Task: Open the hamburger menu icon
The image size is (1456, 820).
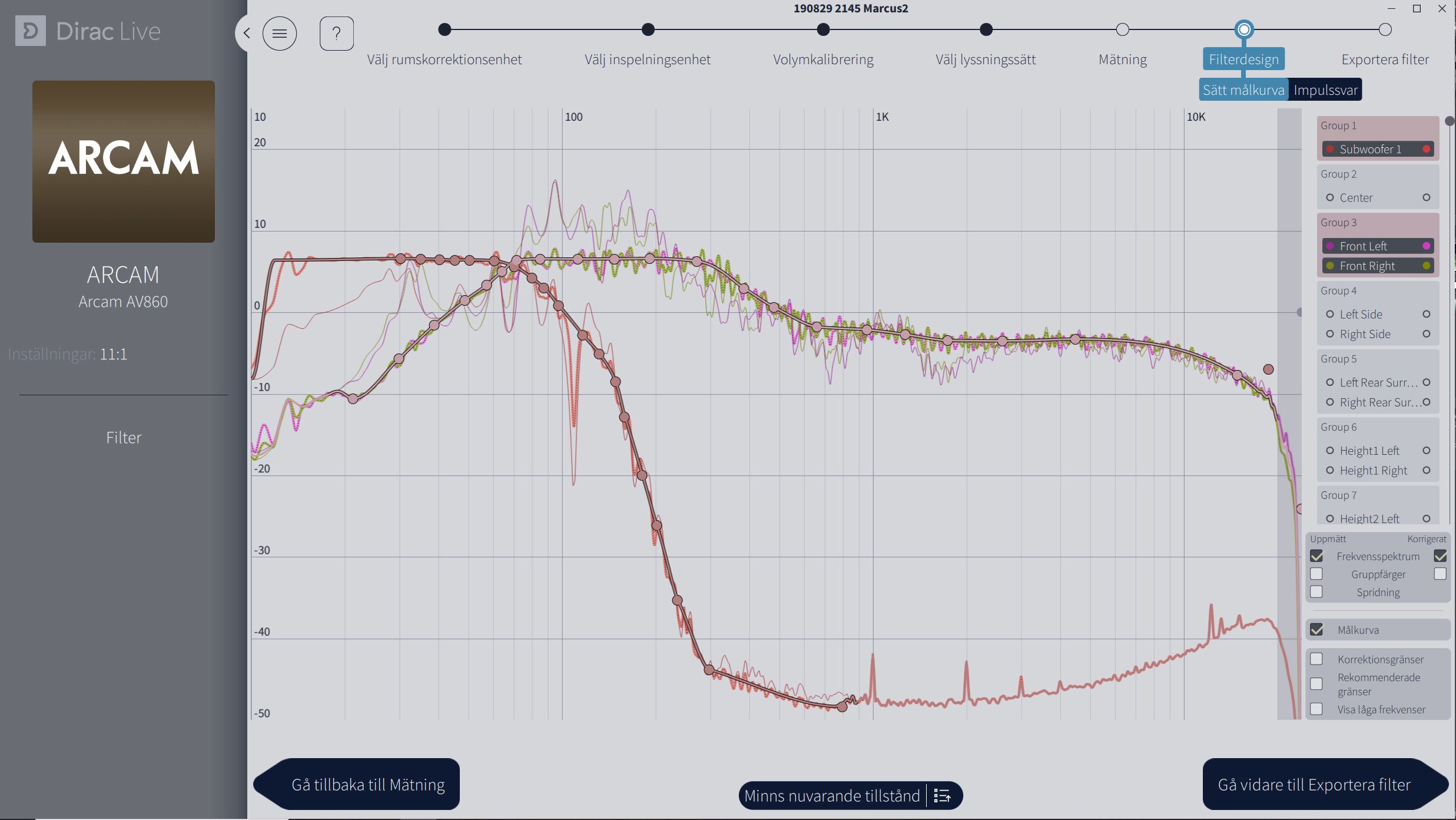Action: [x=280, y=34]
